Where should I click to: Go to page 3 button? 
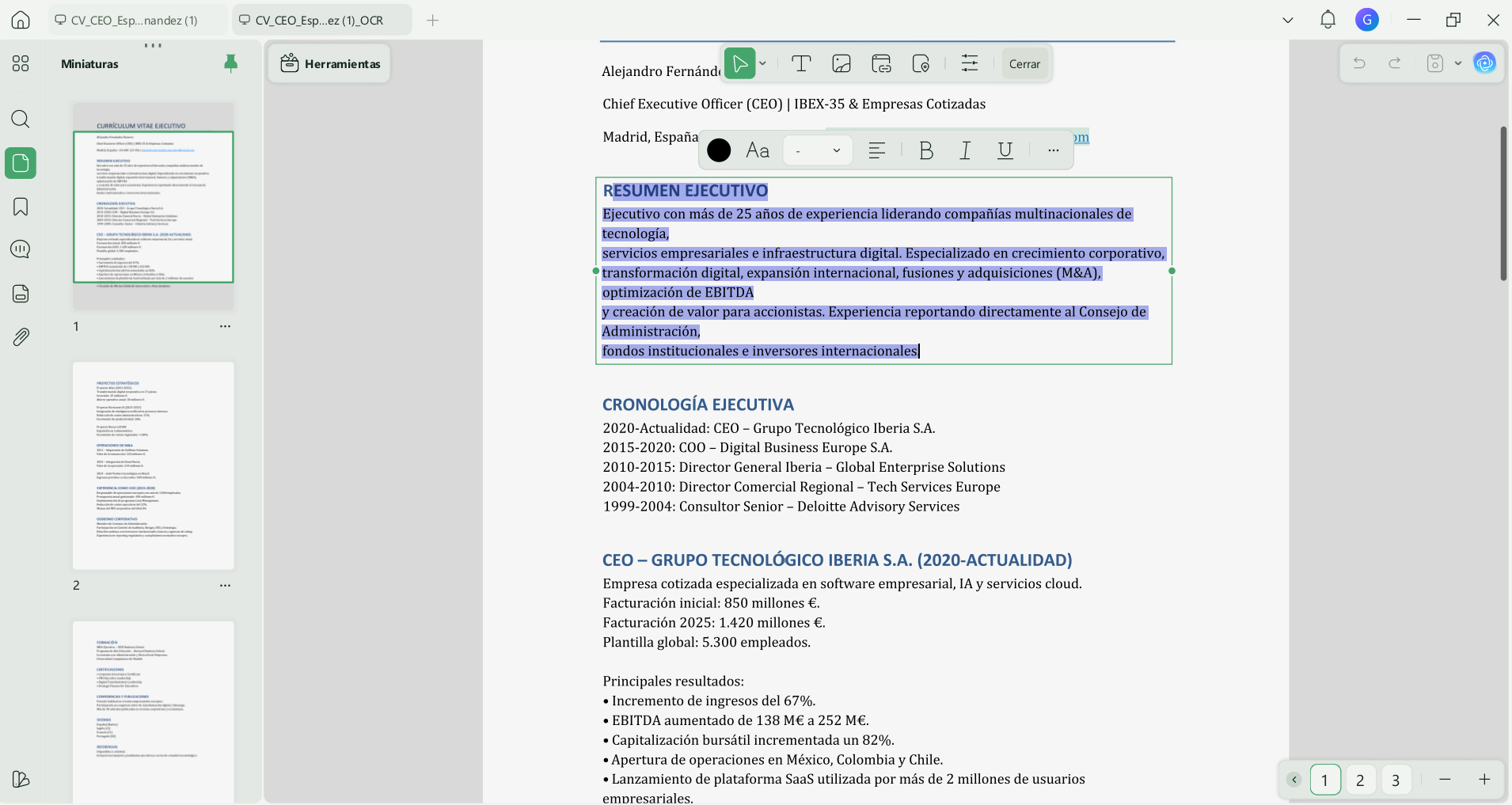click(1396, 780)
